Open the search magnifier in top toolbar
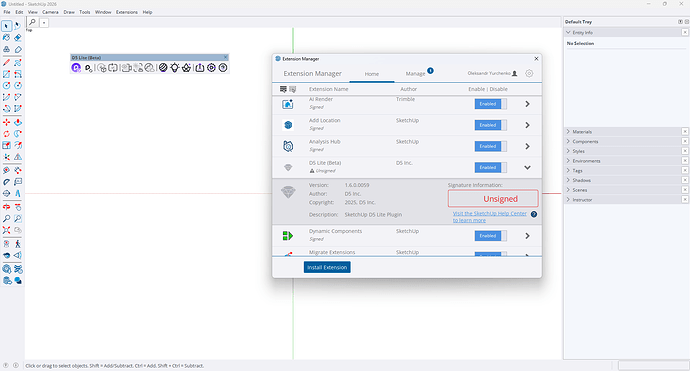 pyautogui.click(x=33, y=23)
